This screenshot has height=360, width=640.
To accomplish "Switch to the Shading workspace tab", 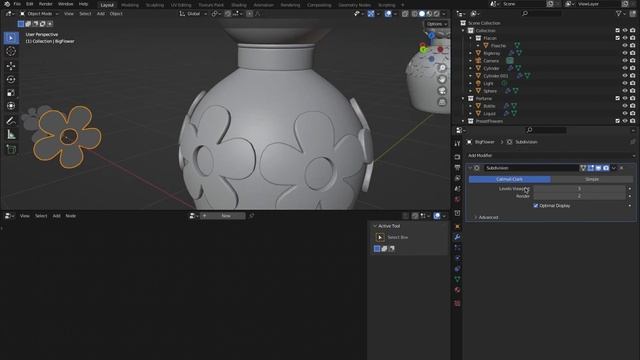I will pos(239,5).
